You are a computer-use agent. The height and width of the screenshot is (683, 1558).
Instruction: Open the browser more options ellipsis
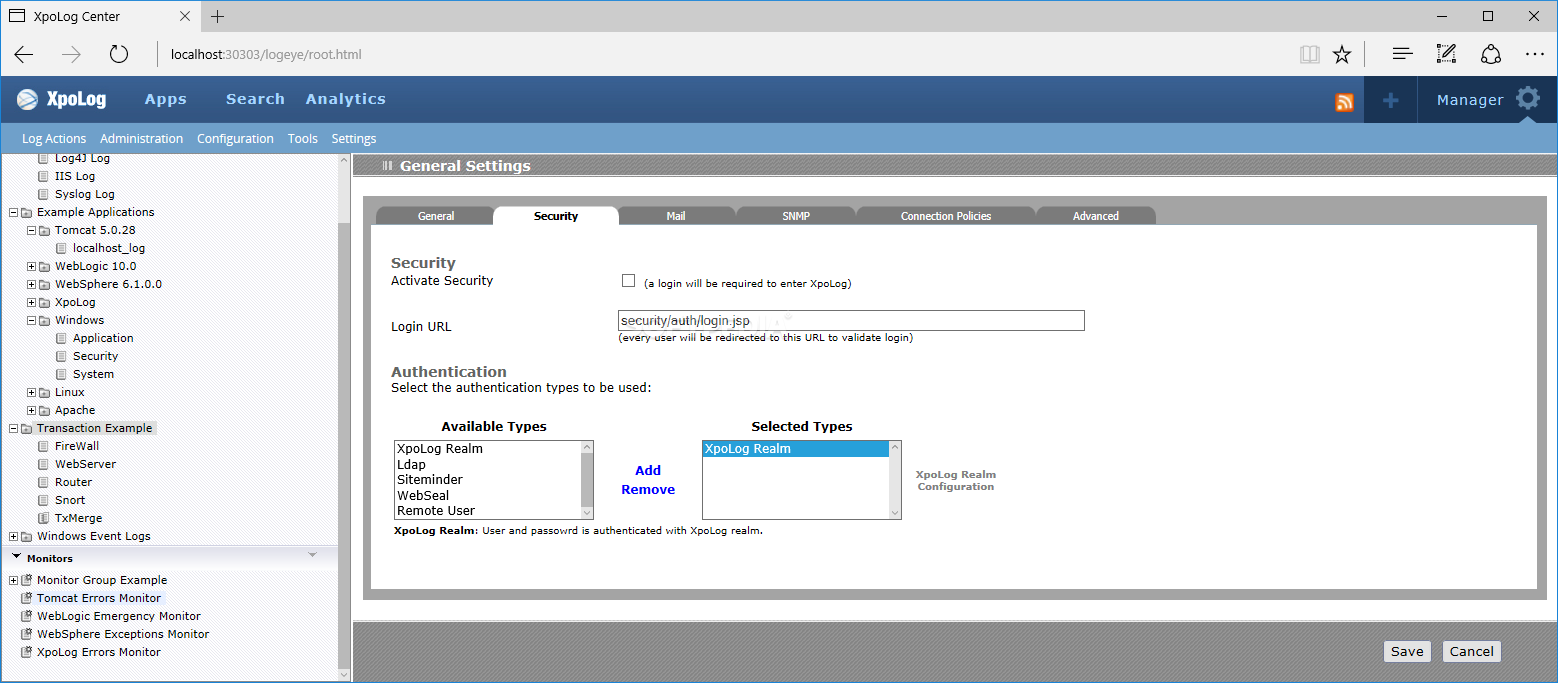click(1535, 54)
